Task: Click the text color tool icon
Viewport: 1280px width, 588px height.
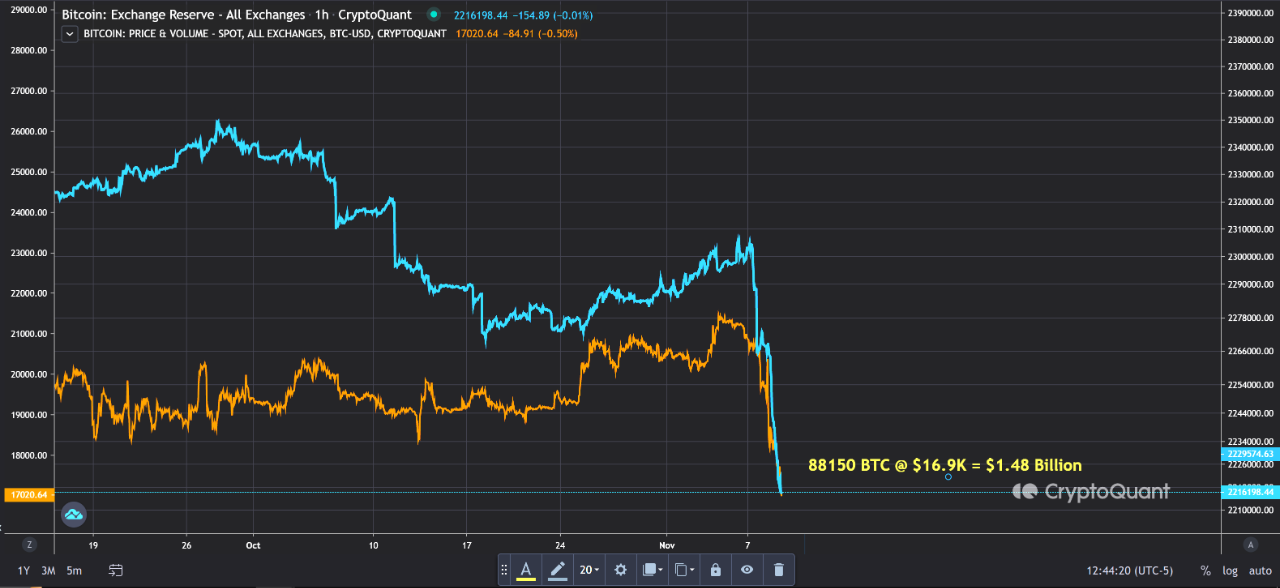Action: coord(526,570)
